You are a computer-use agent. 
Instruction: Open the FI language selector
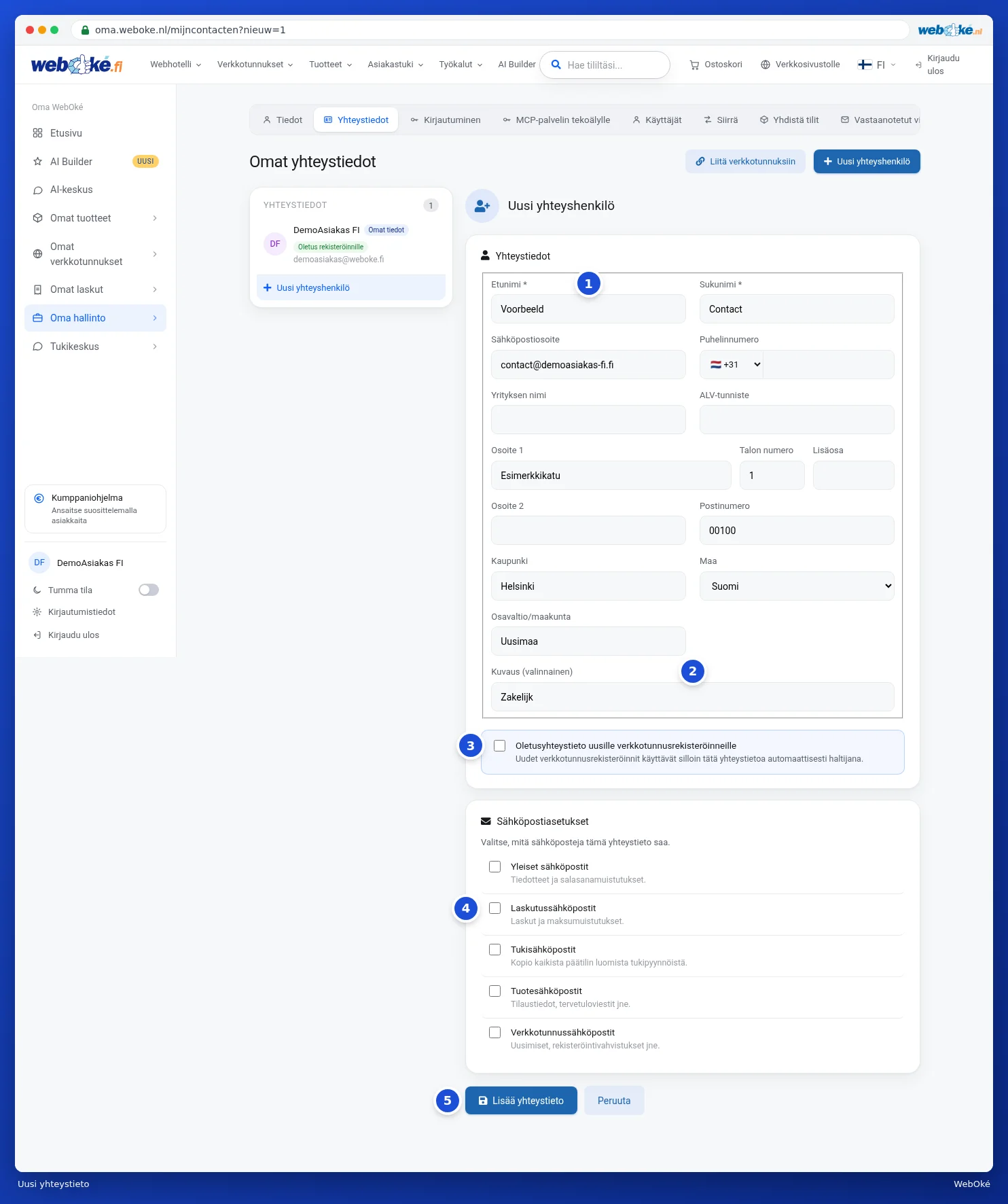pyautogui.click(x=877, y=65)
